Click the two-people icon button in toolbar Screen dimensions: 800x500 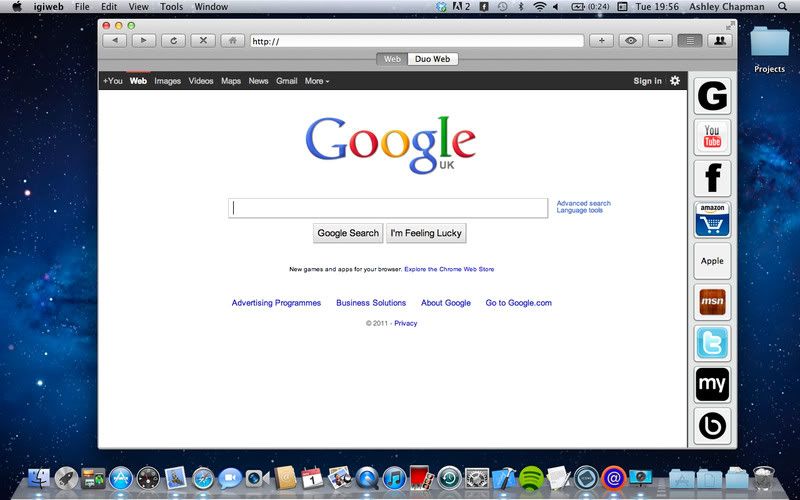tap(720, 41)
